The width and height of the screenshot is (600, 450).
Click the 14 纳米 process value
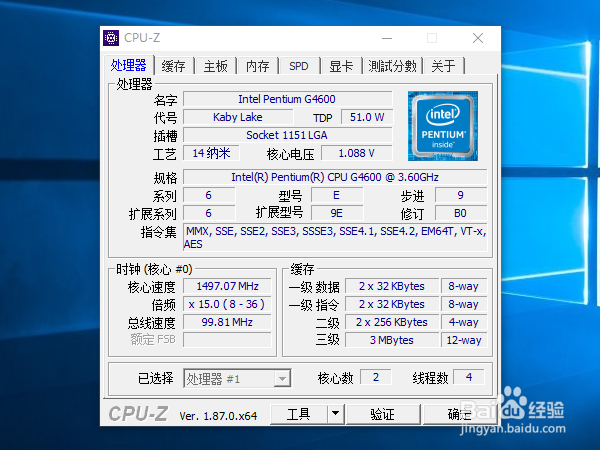pos(212,153)
